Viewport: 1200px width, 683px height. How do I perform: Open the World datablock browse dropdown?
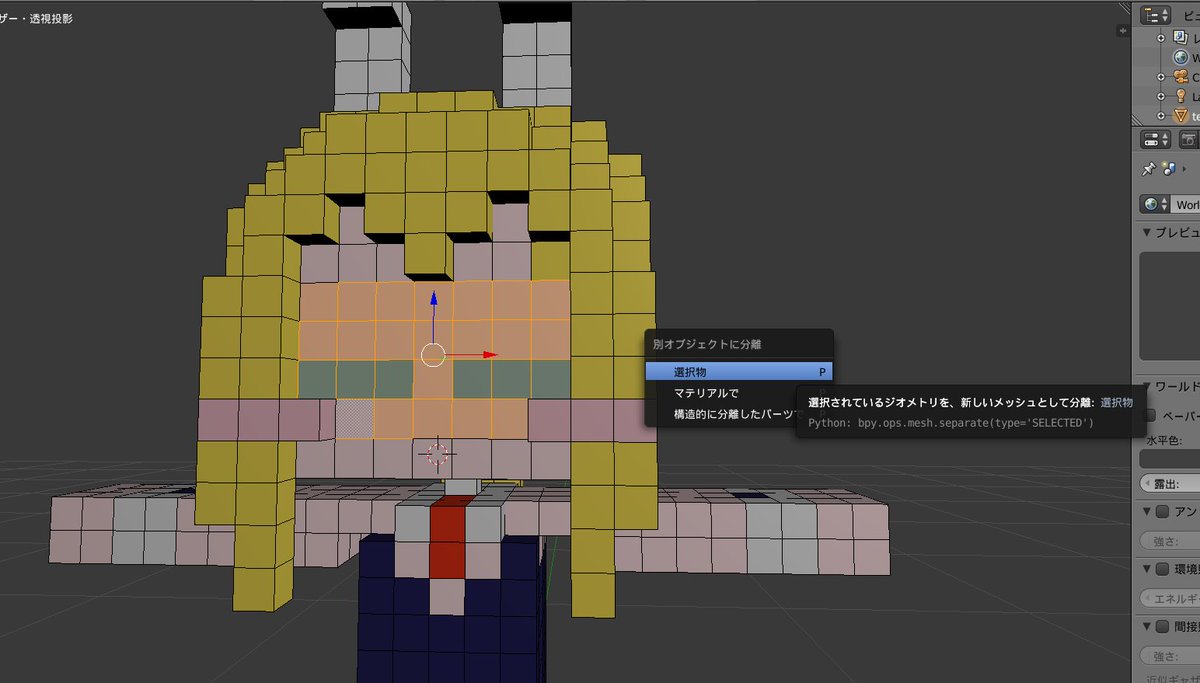1155,204
